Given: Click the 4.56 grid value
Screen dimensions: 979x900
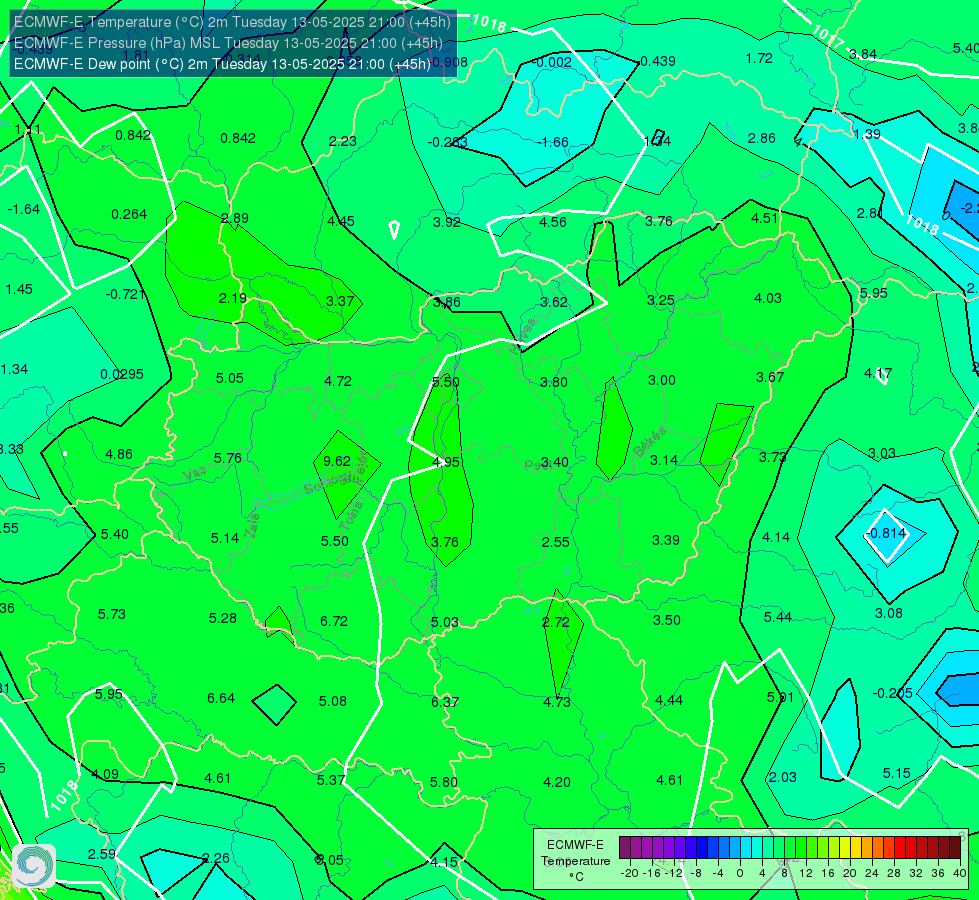Looking at the screenshot, I should pyautogui.click(x=553, y=222).
